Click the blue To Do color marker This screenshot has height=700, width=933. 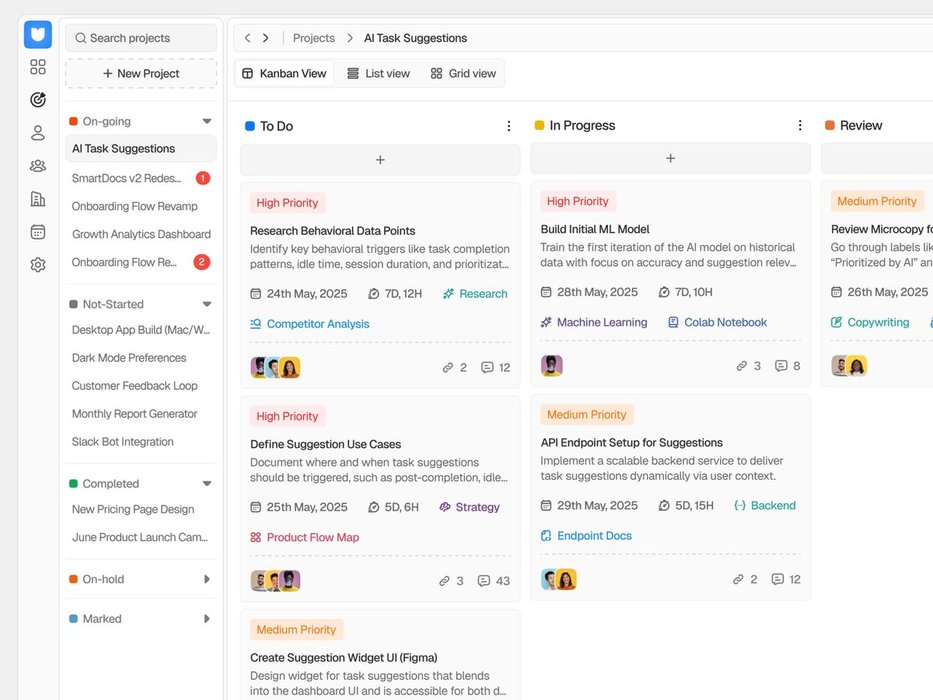tap(250, 126)
